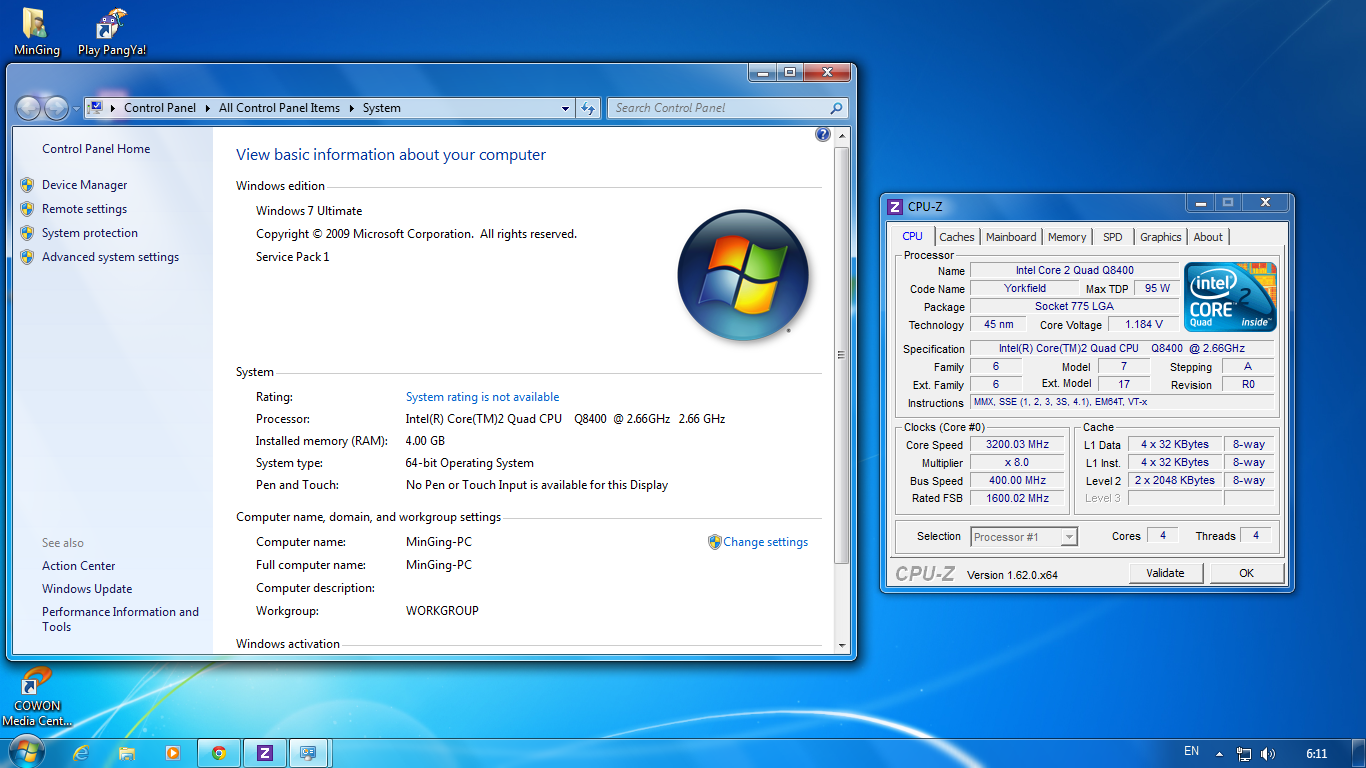Open Advanced system settings link
Image resolution: width=1366 pixels, height=768 pixels.
(x=110, y=257)
